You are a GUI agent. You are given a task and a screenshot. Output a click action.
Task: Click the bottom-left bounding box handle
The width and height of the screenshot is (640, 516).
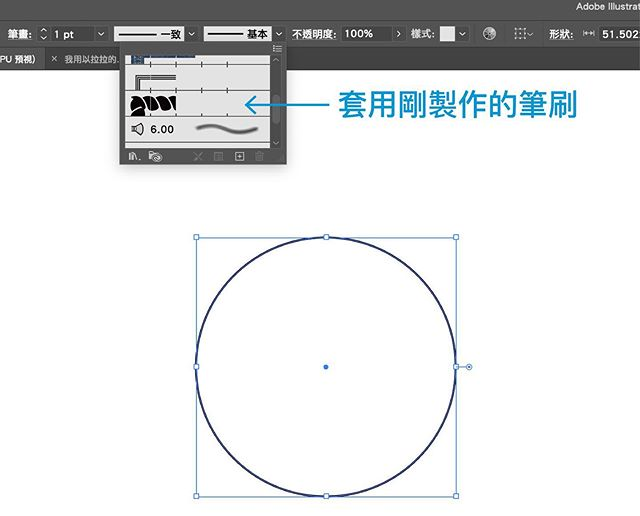pos(196,496)
